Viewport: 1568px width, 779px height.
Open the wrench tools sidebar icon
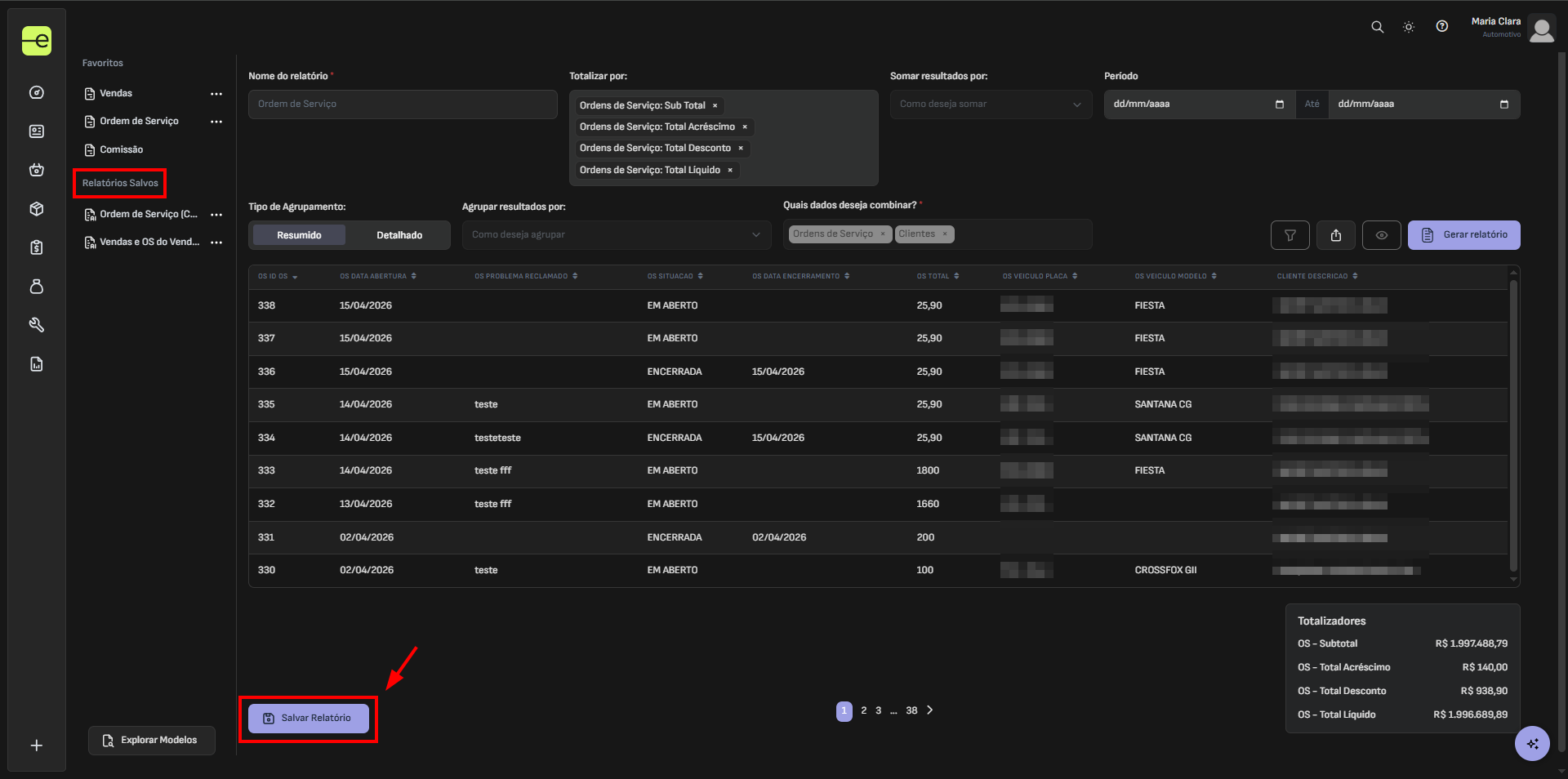tap(37, 325)
